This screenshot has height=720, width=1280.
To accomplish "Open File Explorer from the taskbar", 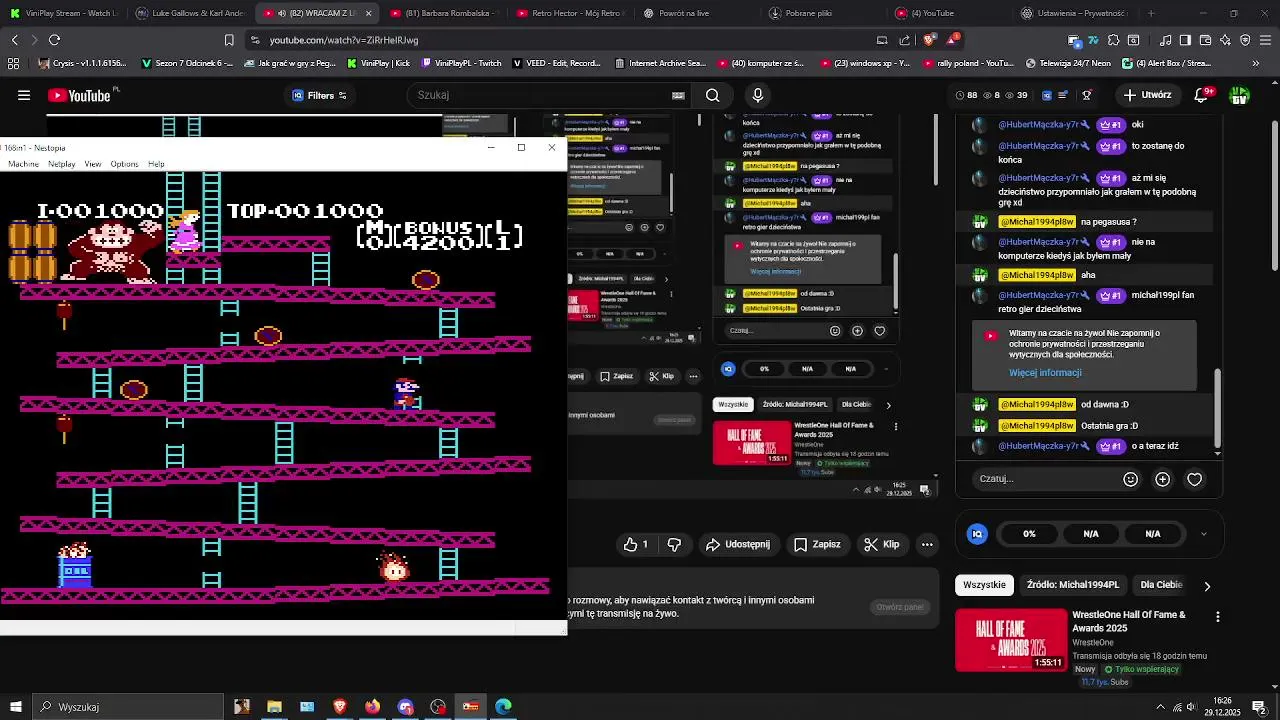I will [274, 707].
